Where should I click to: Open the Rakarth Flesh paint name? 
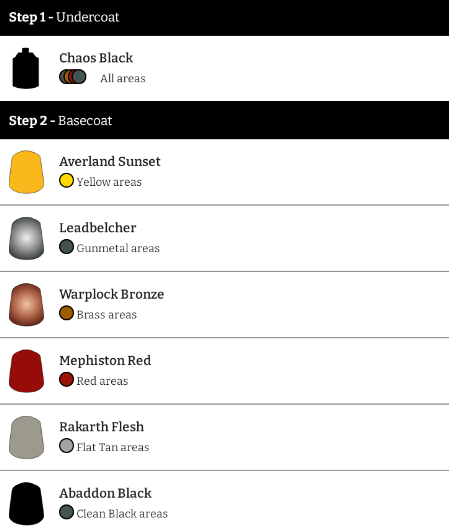coord(101,427)
